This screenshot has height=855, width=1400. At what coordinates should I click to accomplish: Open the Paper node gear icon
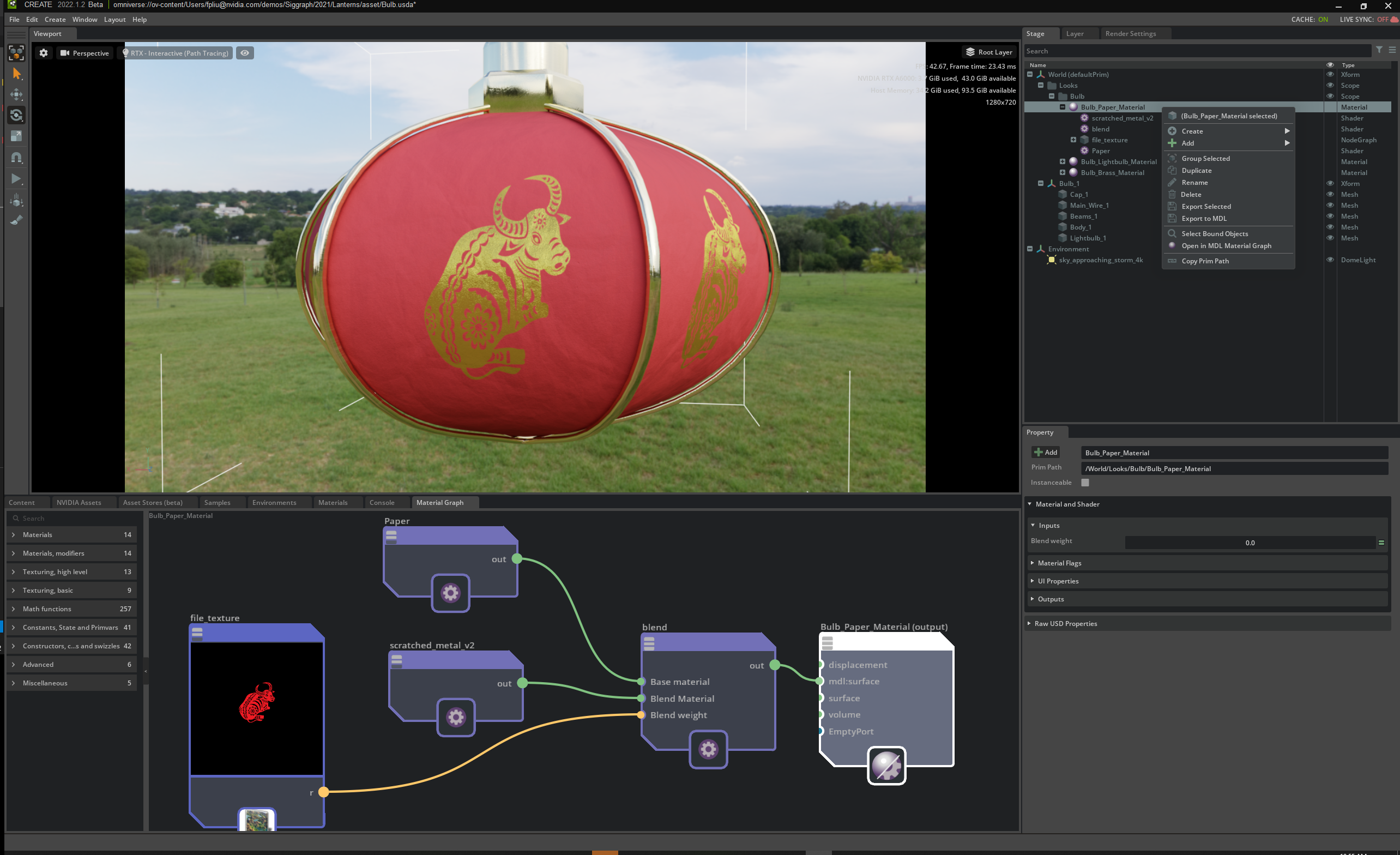(x=450, y=593)
